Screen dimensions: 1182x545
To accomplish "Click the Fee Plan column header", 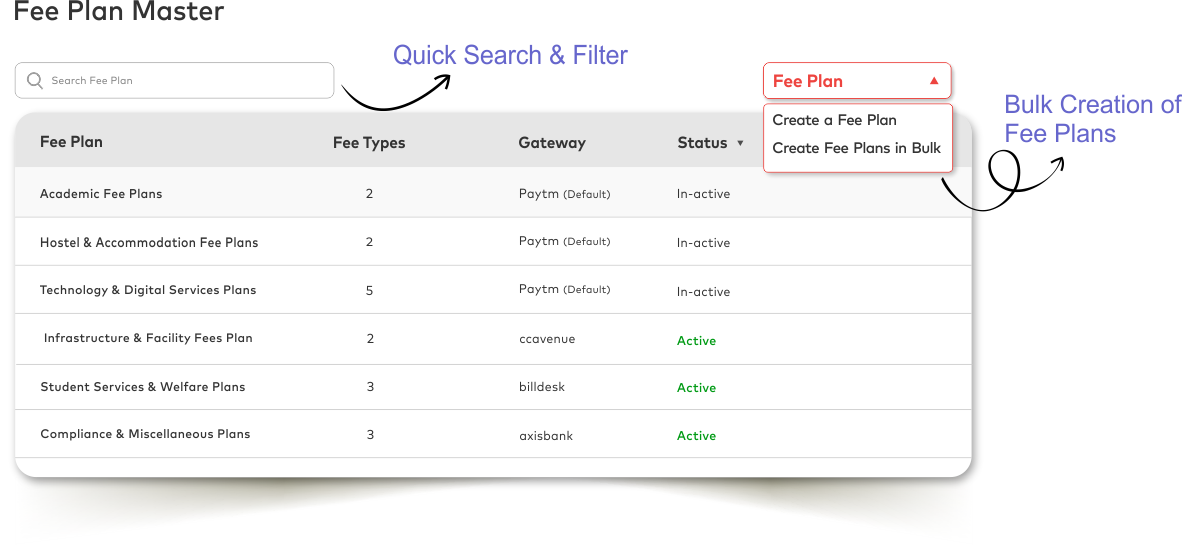I will (71, 142).
